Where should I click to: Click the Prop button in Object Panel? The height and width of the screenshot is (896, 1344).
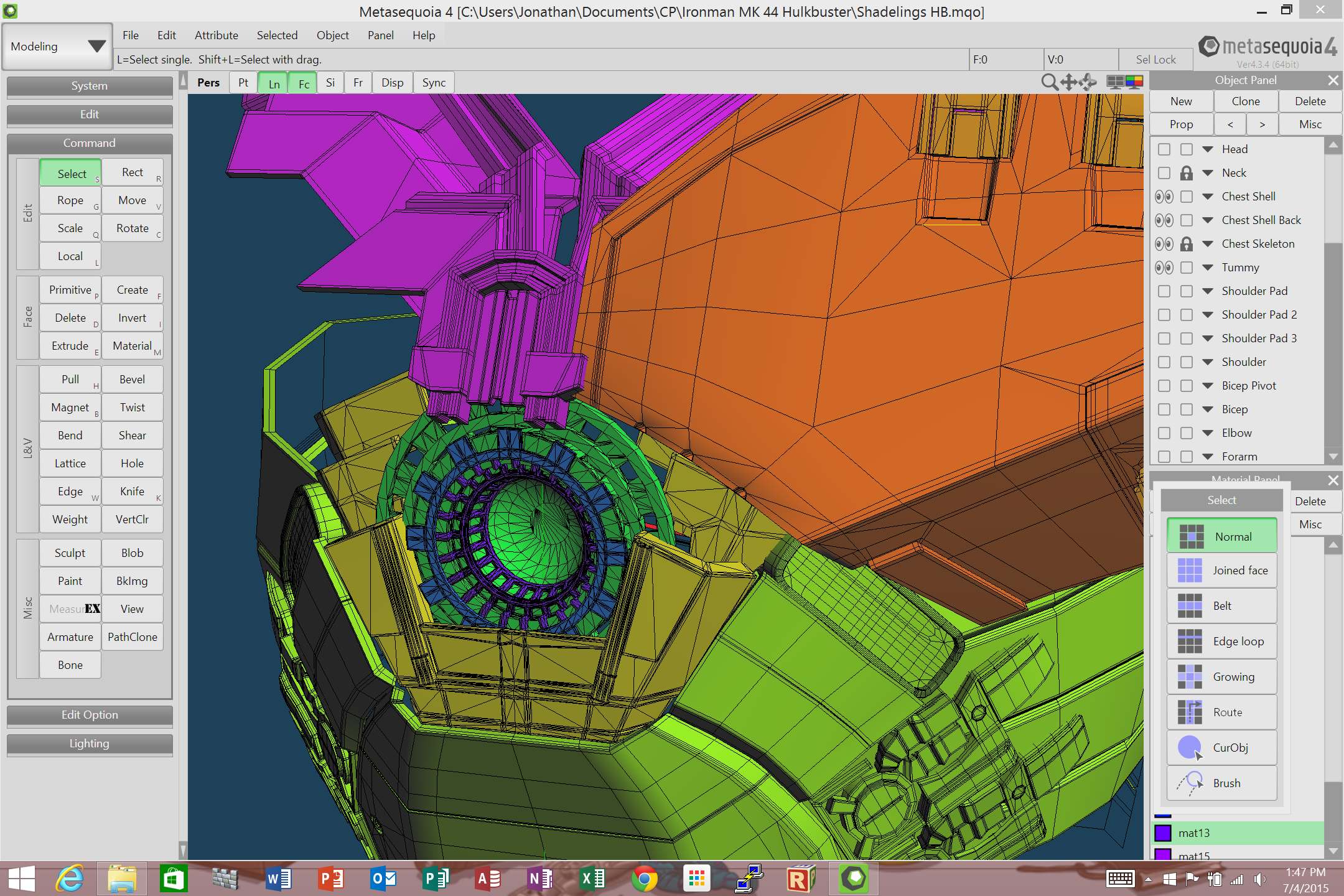pyautogui.click(x=1181, y=124)
